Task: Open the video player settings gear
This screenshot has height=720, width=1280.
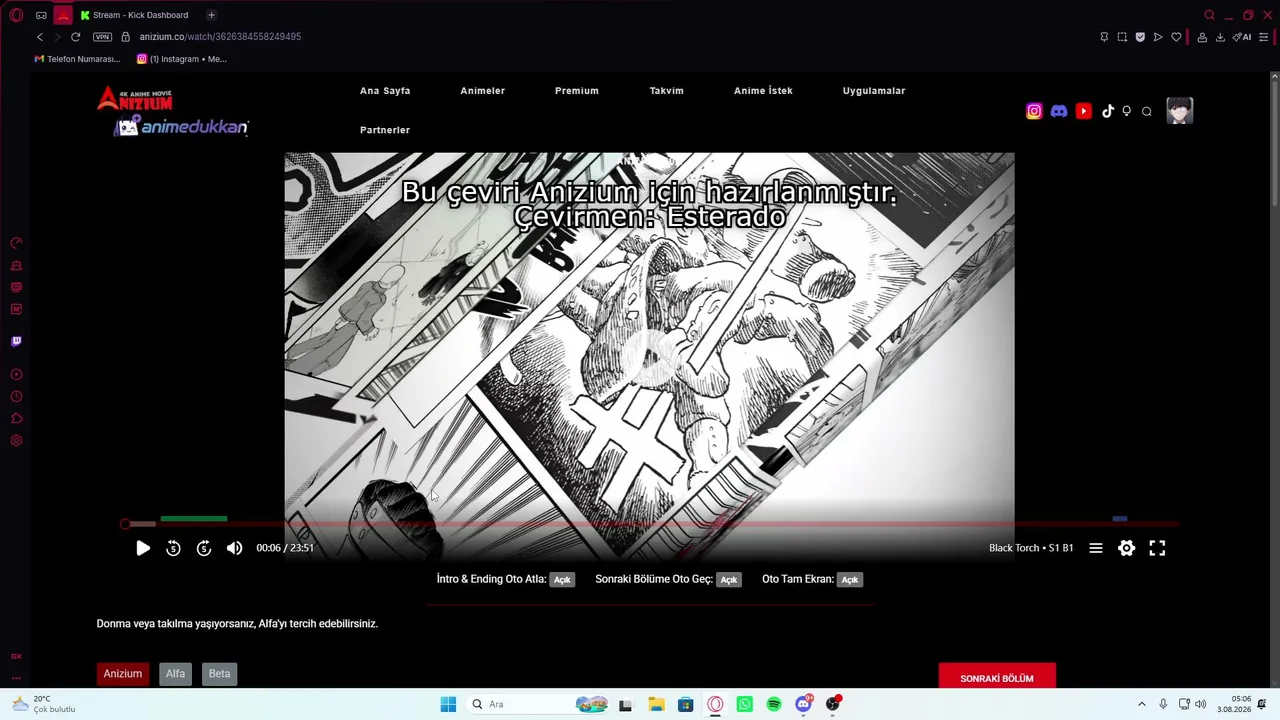Action: (x=1127, y=548)
